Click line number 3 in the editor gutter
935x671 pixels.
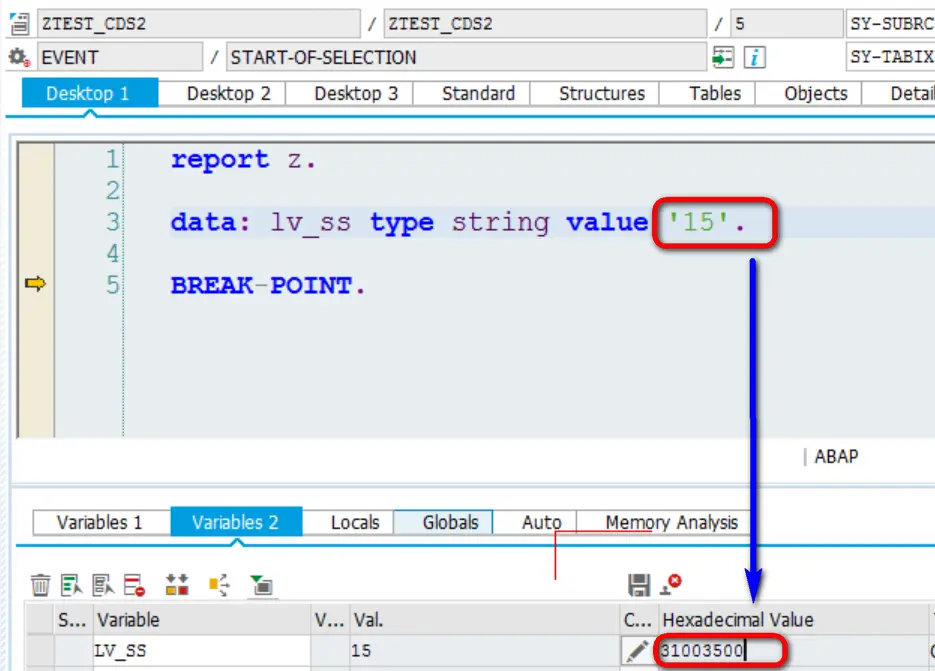click(113, 222)
